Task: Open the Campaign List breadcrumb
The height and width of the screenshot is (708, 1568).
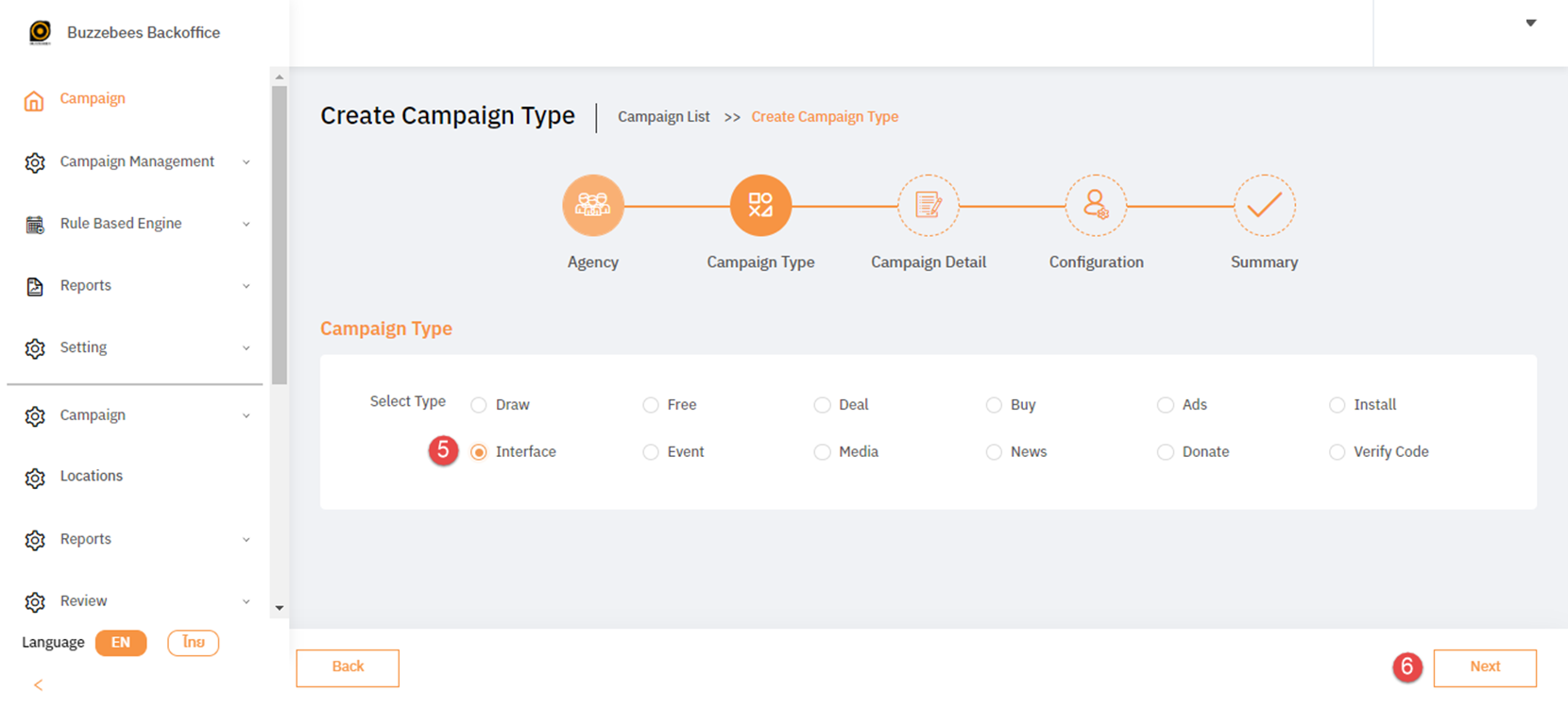Action: [663, 116]
